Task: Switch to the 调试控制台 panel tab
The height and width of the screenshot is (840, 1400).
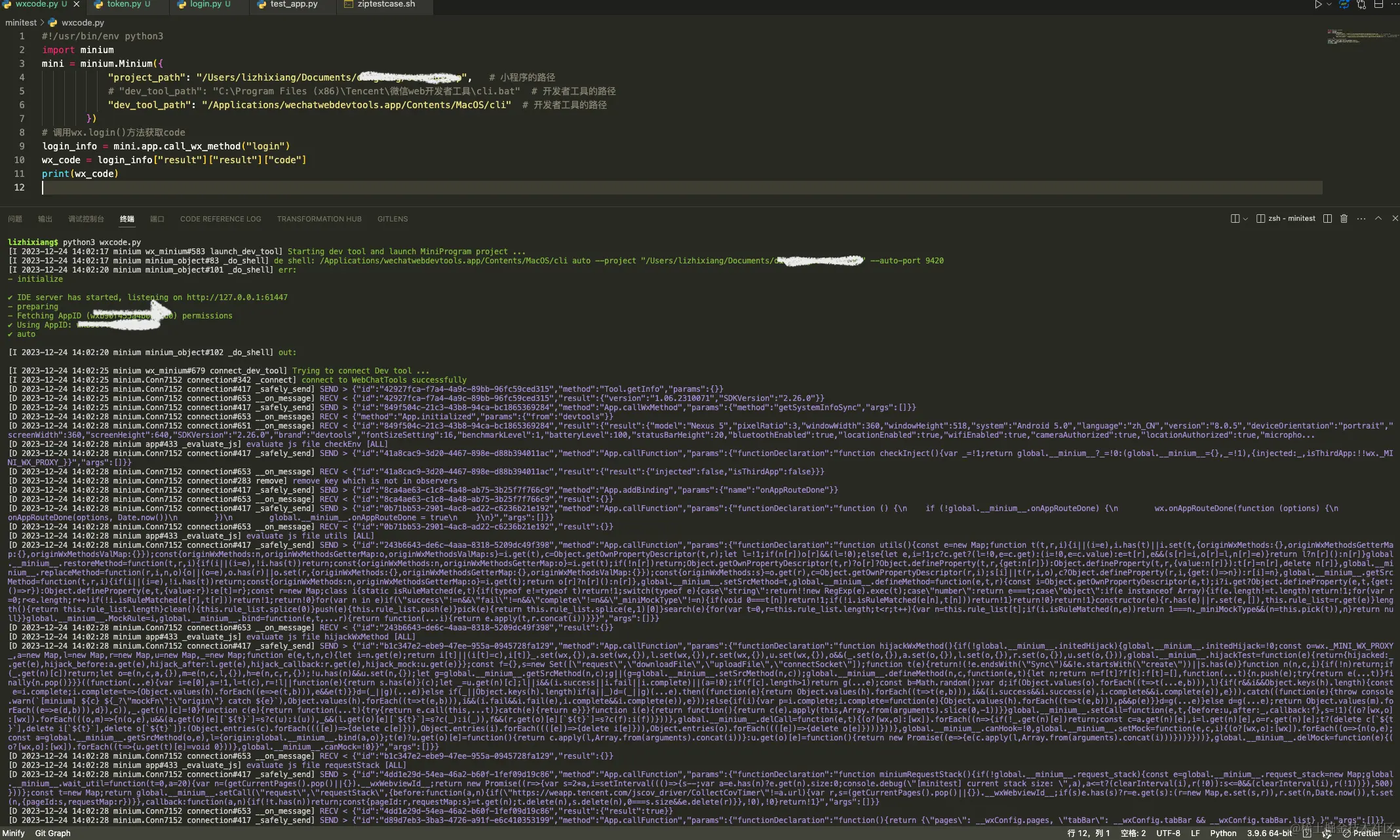Action: (x=86, y=219)
